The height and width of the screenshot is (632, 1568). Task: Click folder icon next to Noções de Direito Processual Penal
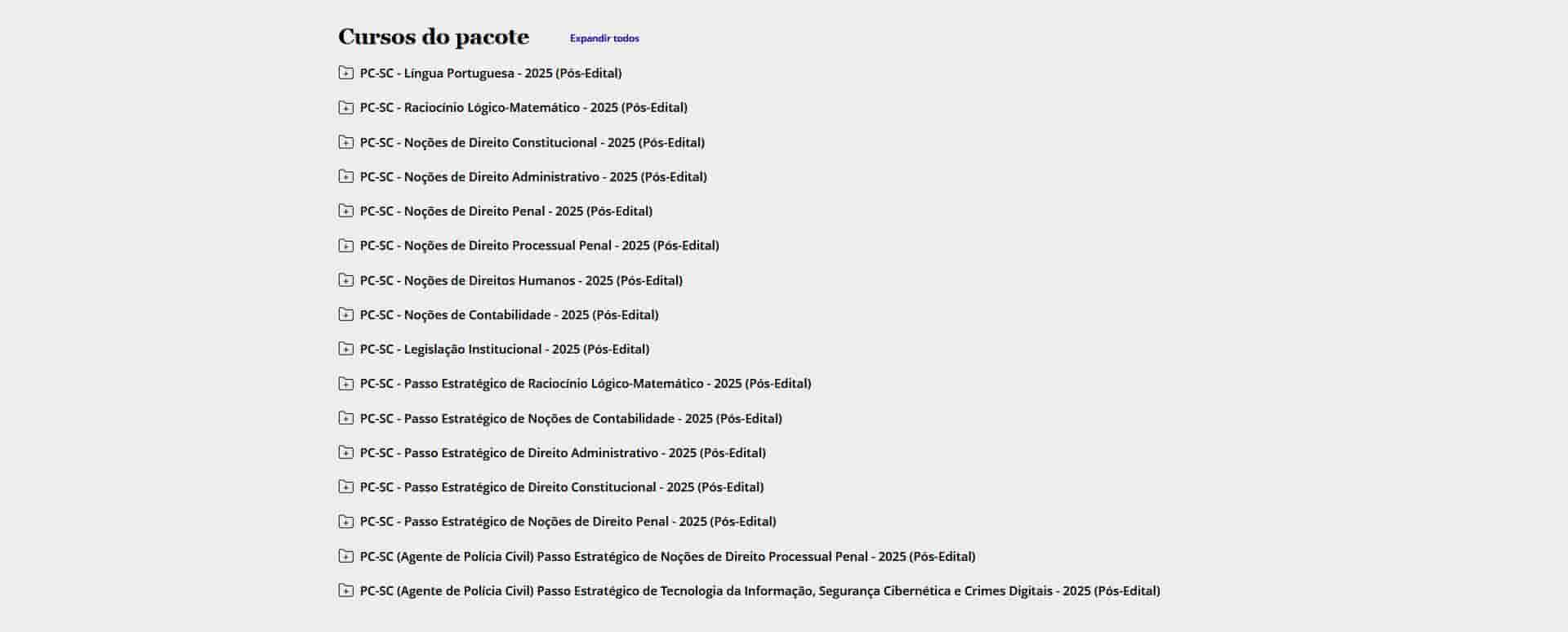pos(346,246)
